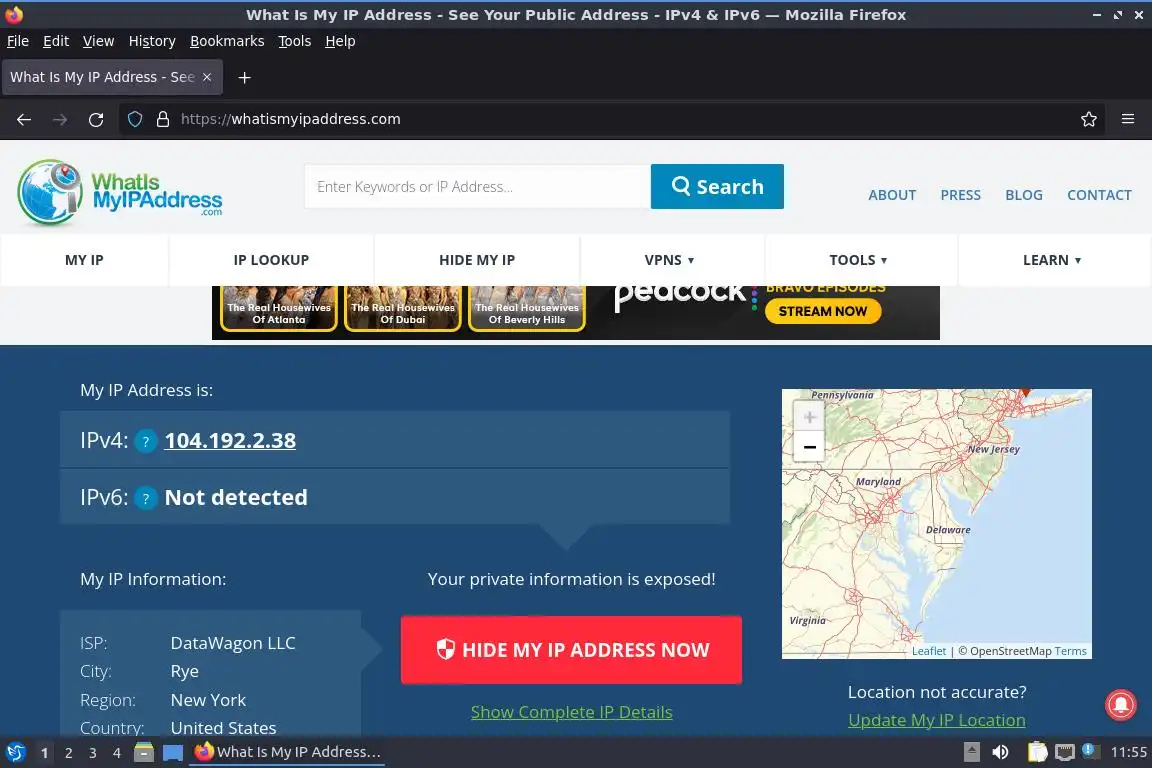
Task: Click the Firefox window taskbar entry
Action: pos(287,752)
